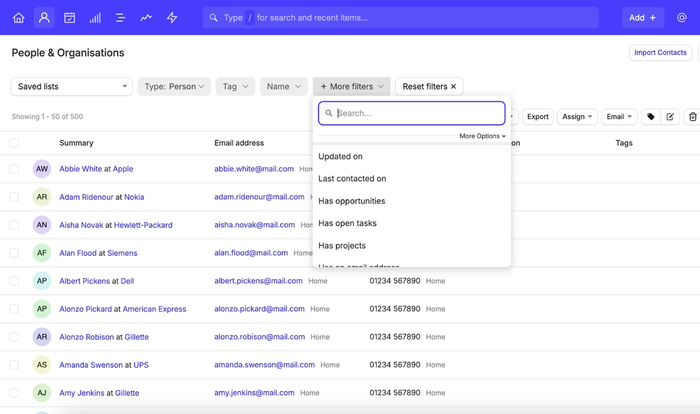This screenshot has height=414, width=700.
Task: Open the American Express organisation link
Action: click(154, 309)
